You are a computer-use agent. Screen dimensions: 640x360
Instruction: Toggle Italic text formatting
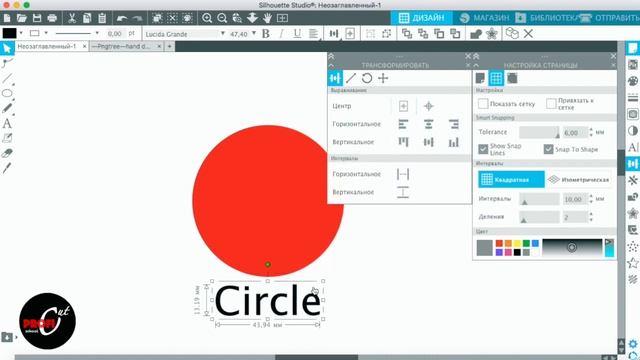[x=281, y=33]
